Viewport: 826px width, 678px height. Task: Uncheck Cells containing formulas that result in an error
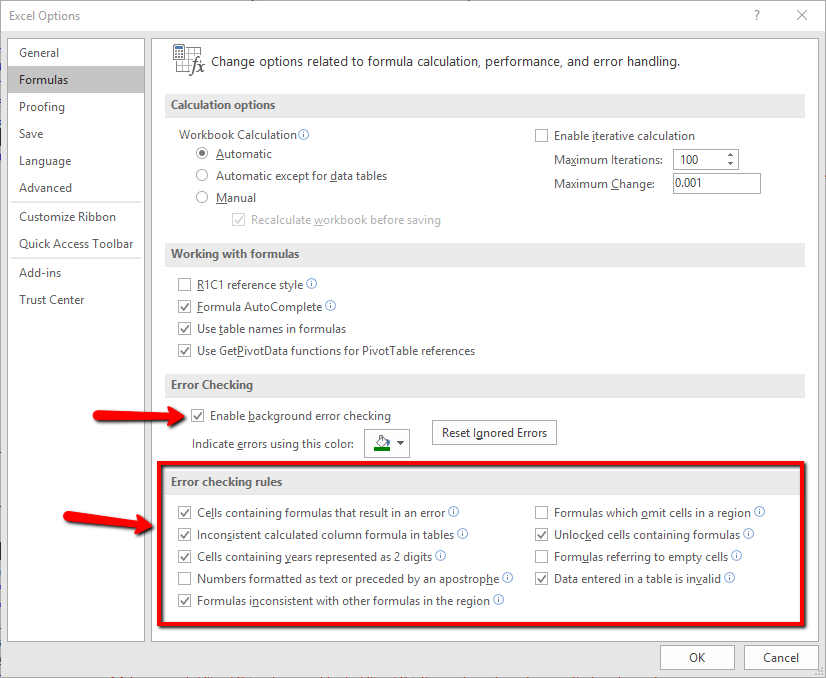pyautogui.click(x=184, y=513)
